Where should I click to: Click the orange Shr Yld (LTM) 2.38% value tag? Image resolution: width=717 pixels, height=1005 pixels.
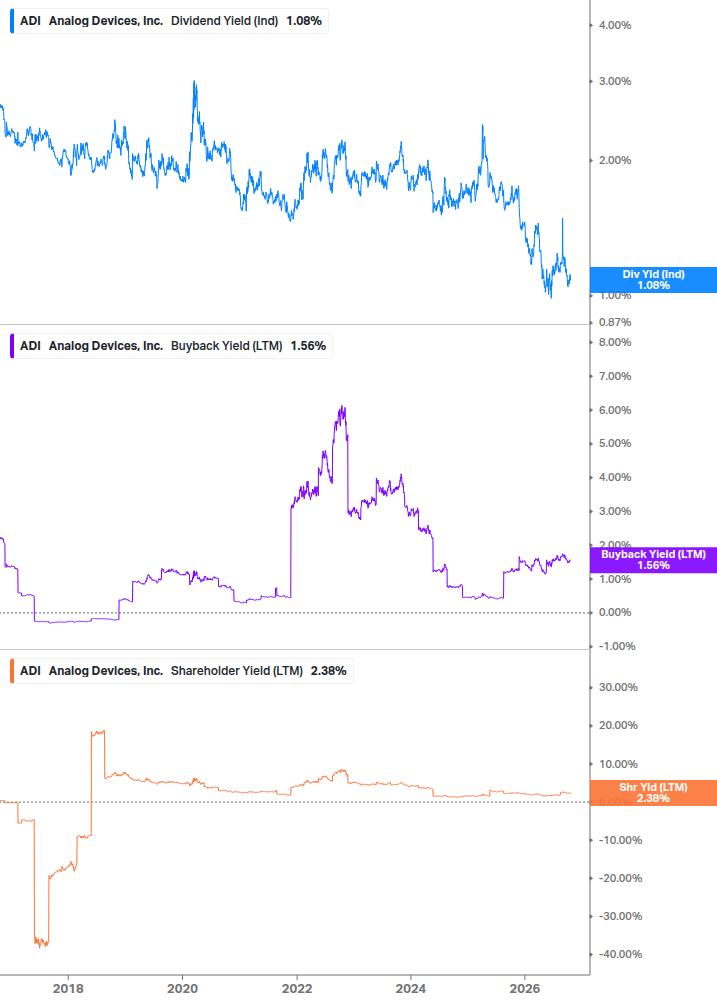(653, 793)
